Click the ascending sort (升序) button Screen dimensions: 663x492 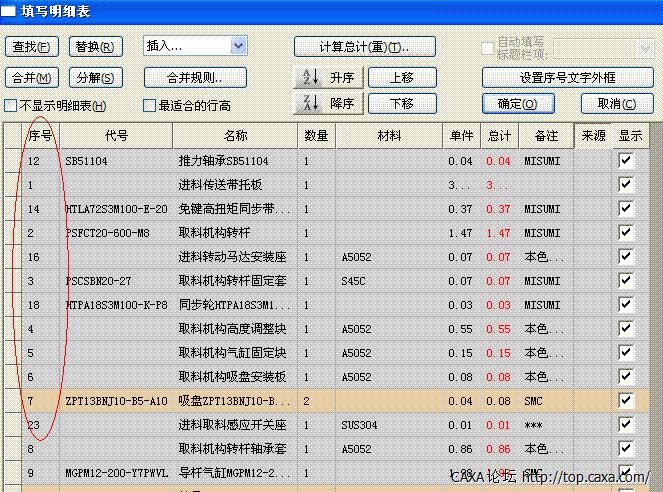[x=327, y=77]
